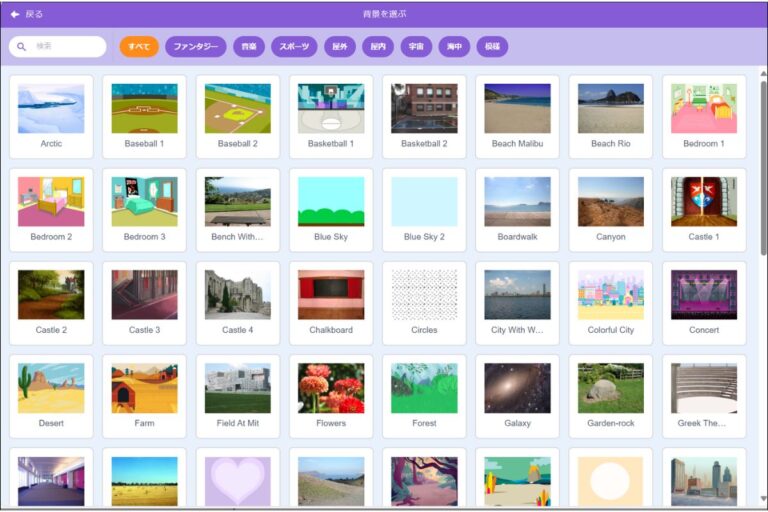Select the Flowers backdrop
The width and height of the screenshot is (768, 512).
[x=331, y=395]
